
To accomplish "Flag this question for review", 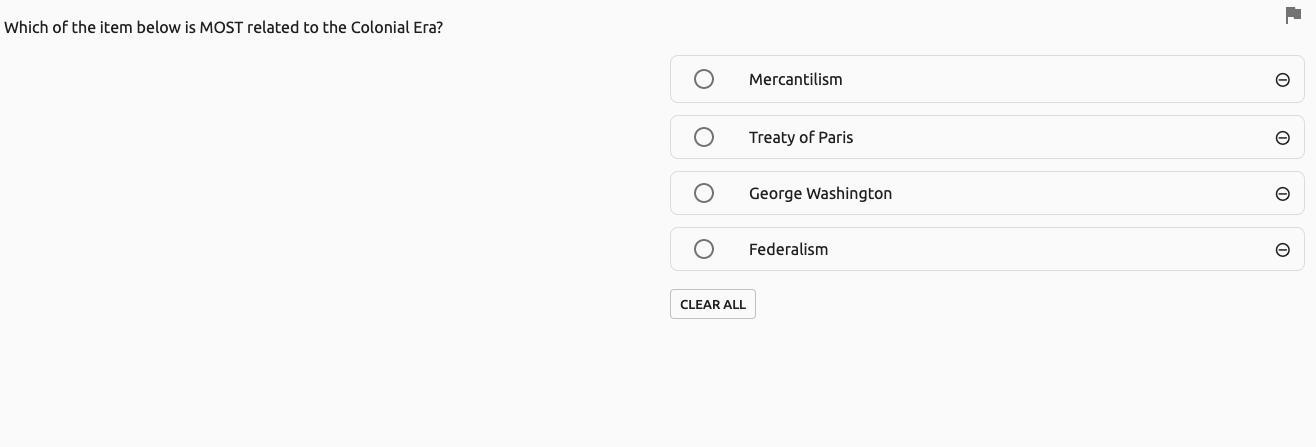I will (x=1293, y=15).
